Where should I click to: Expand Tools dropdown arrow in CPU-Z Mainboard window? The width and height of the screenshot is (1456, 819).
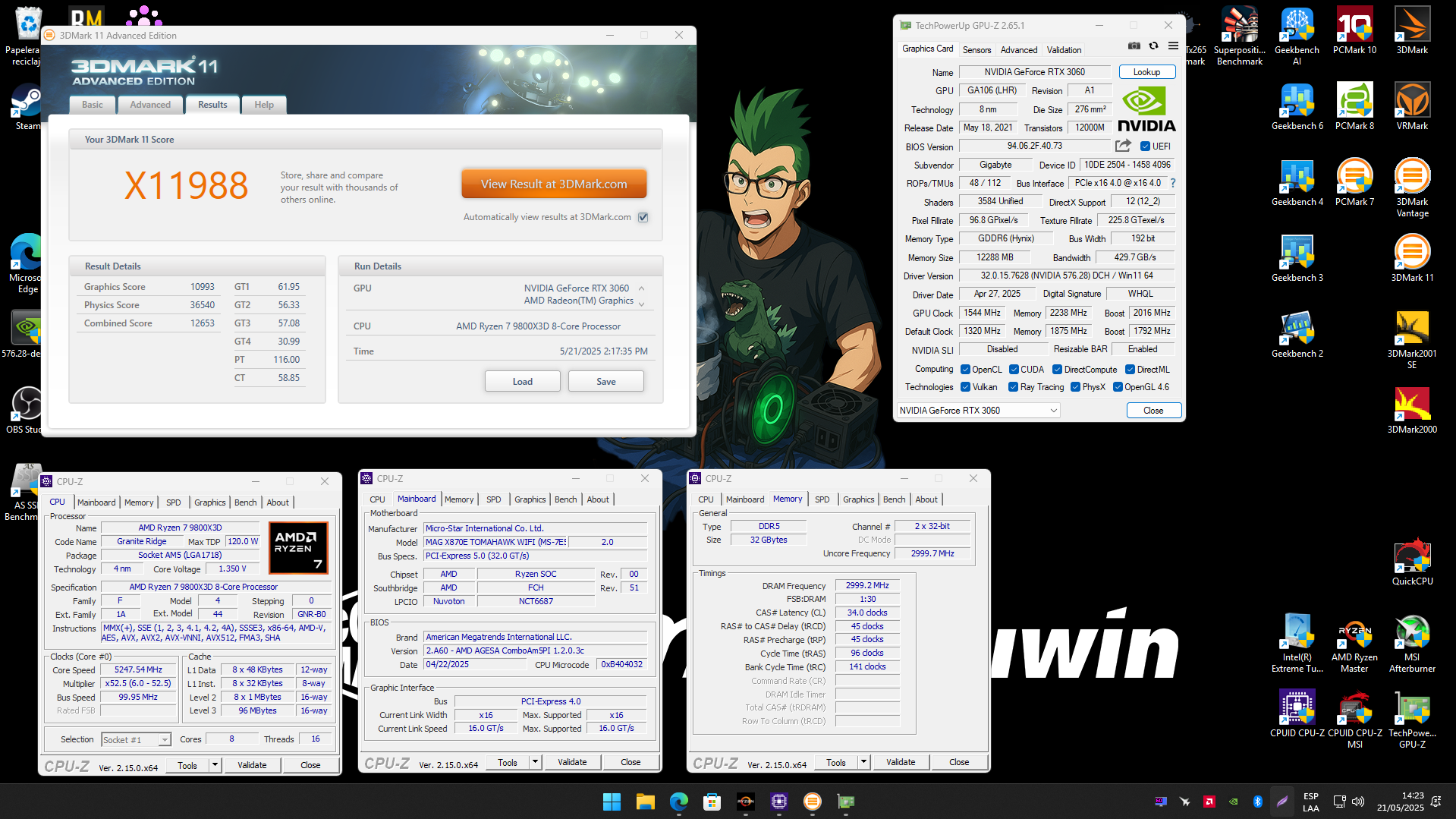pos(536,762)
